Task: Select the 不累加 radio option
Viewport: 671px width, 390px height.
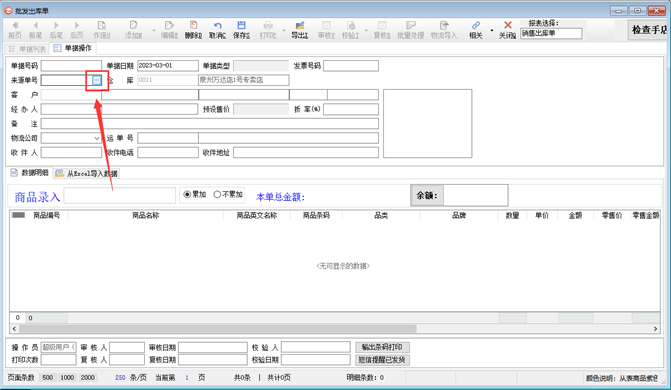Action: (x=228, y=194)
